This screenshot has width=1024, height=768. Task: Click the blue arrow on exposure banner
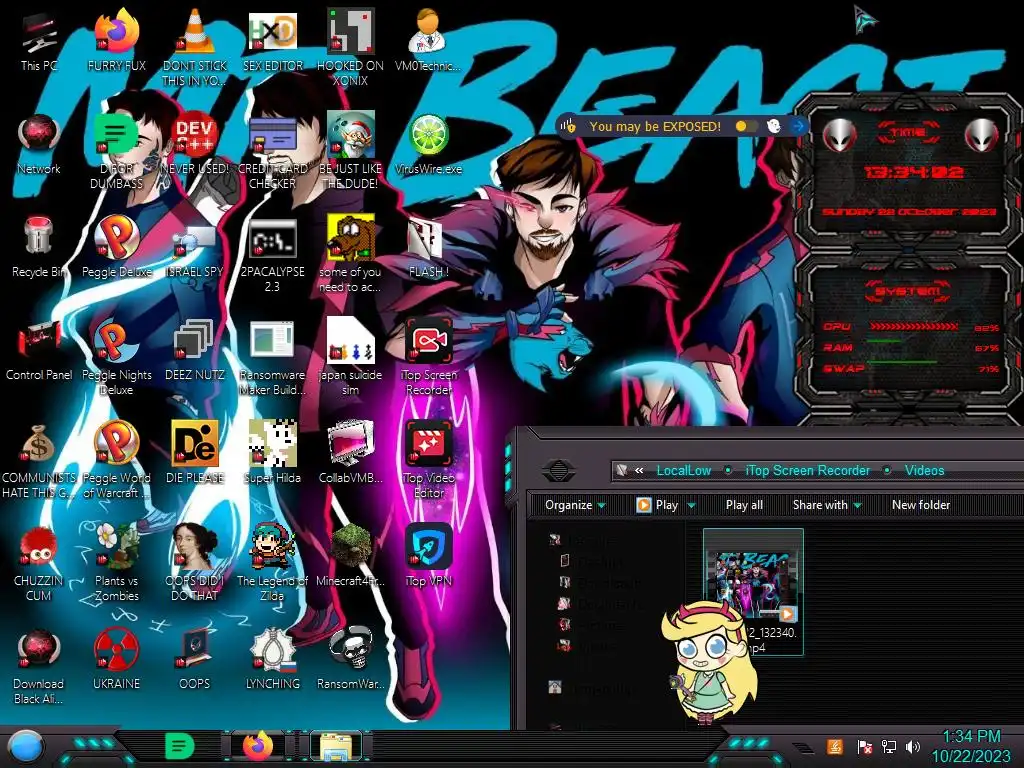pyautogui.click(x=797, y=126)
